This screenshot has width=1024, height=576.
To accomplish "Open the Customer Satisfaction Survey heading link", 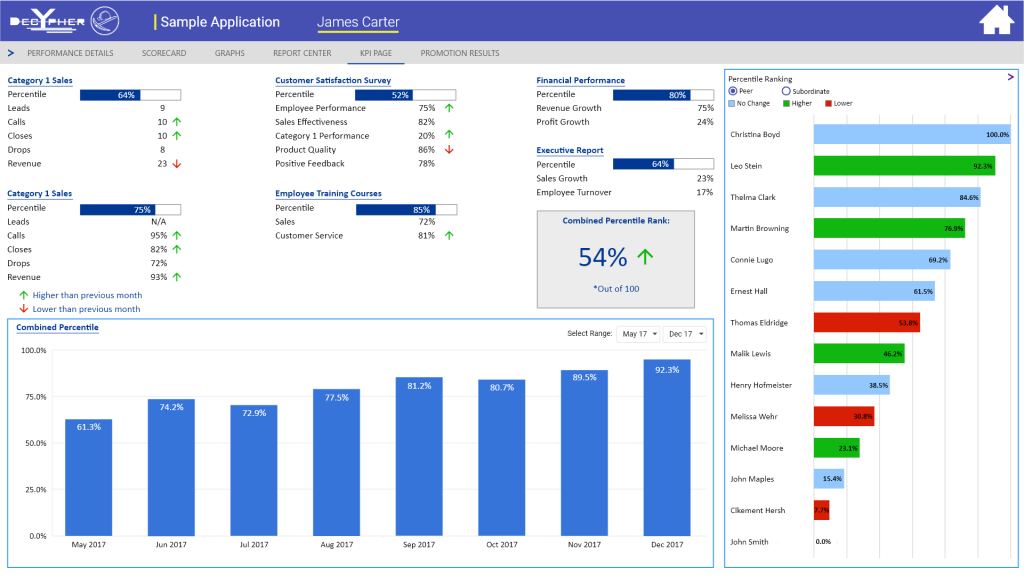I will 333,80.
